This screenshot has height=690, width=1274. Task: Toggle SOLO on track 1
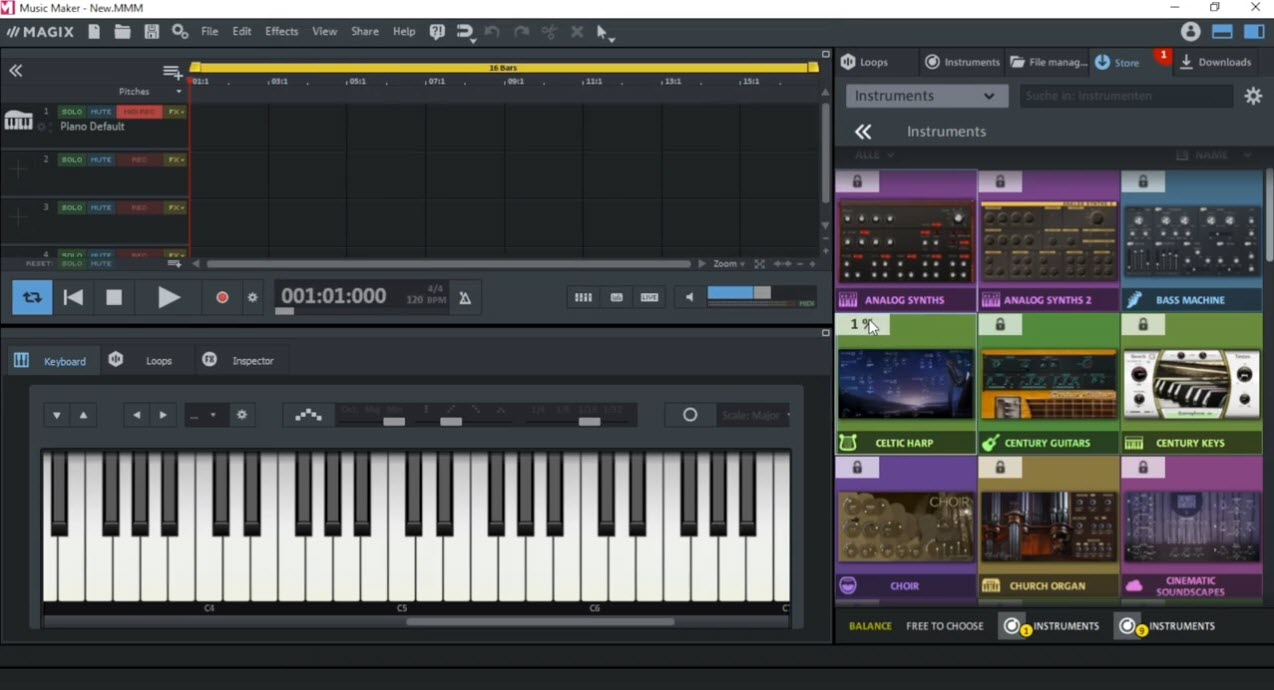pyautogui.click(x=71, y=112)
